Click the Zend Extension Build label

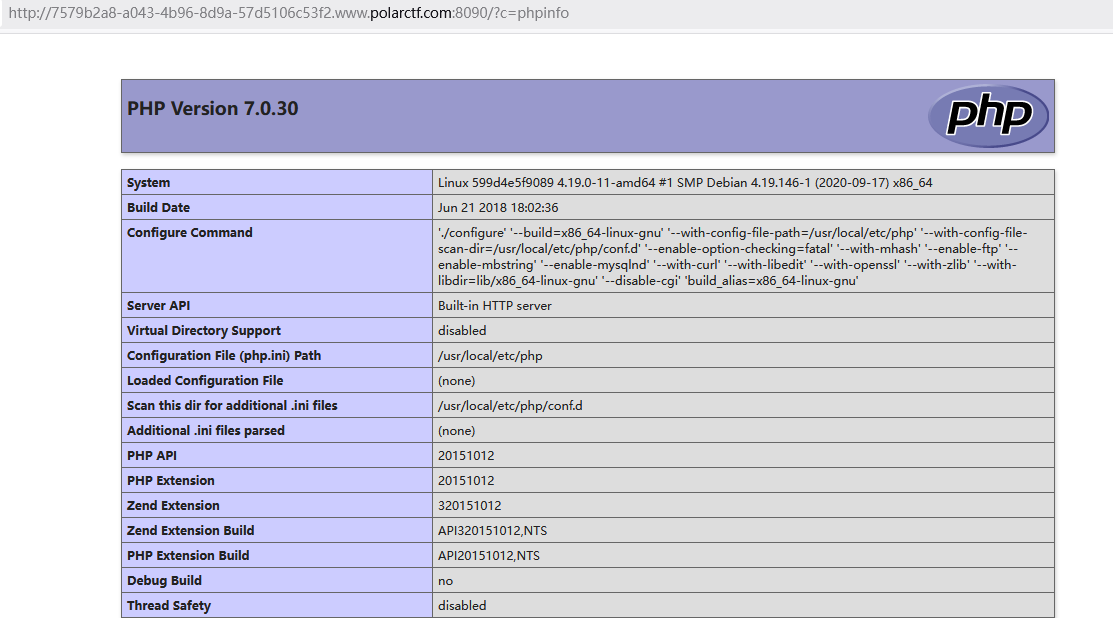coord(190,530)
